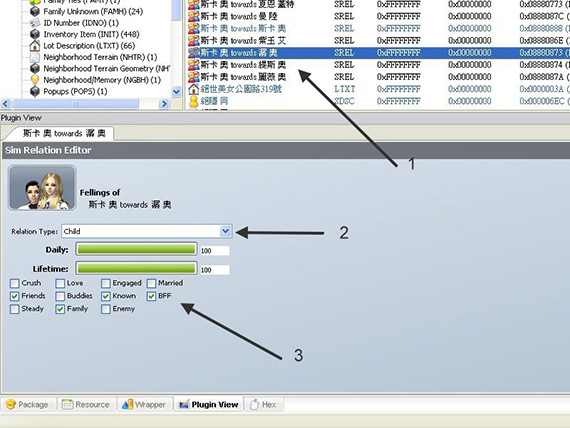Image resolution: width=570 pixels, height=428 pixels.
Task: Select ID Number (IDNO) (1) tree item
Action: [x=81, y=23]
